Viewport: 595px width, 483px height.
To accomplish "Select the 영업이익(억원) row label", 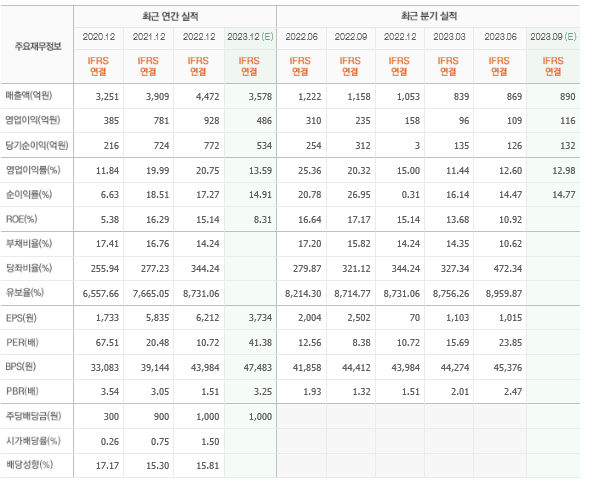I will pos(33,120).
